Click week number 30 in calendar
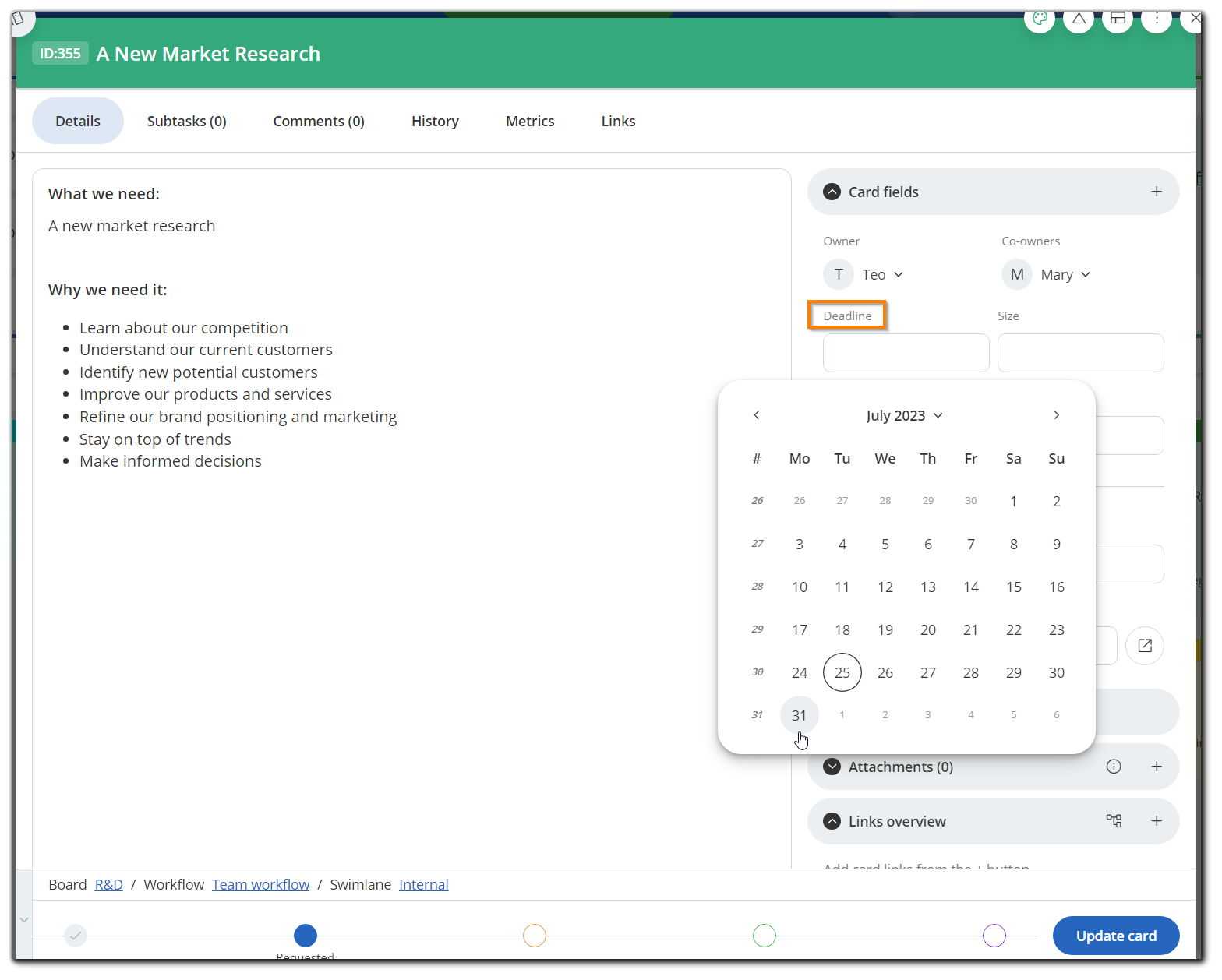1222x980 pixels. (x=757, y=672)
